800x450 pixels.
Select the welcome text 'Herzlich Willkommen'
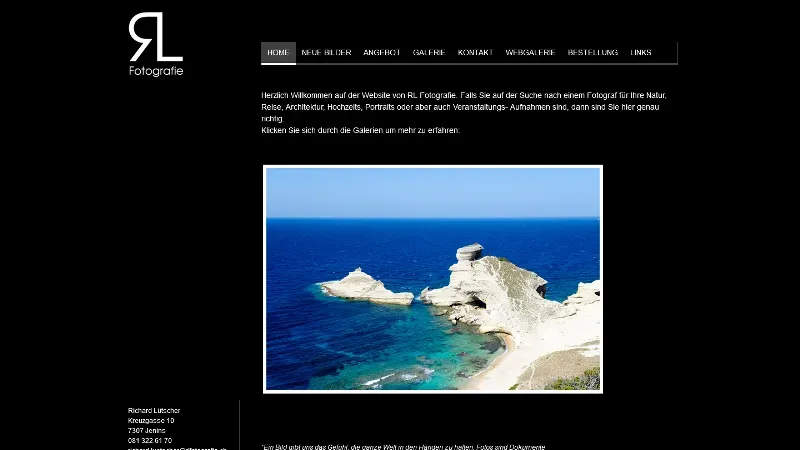296,95
